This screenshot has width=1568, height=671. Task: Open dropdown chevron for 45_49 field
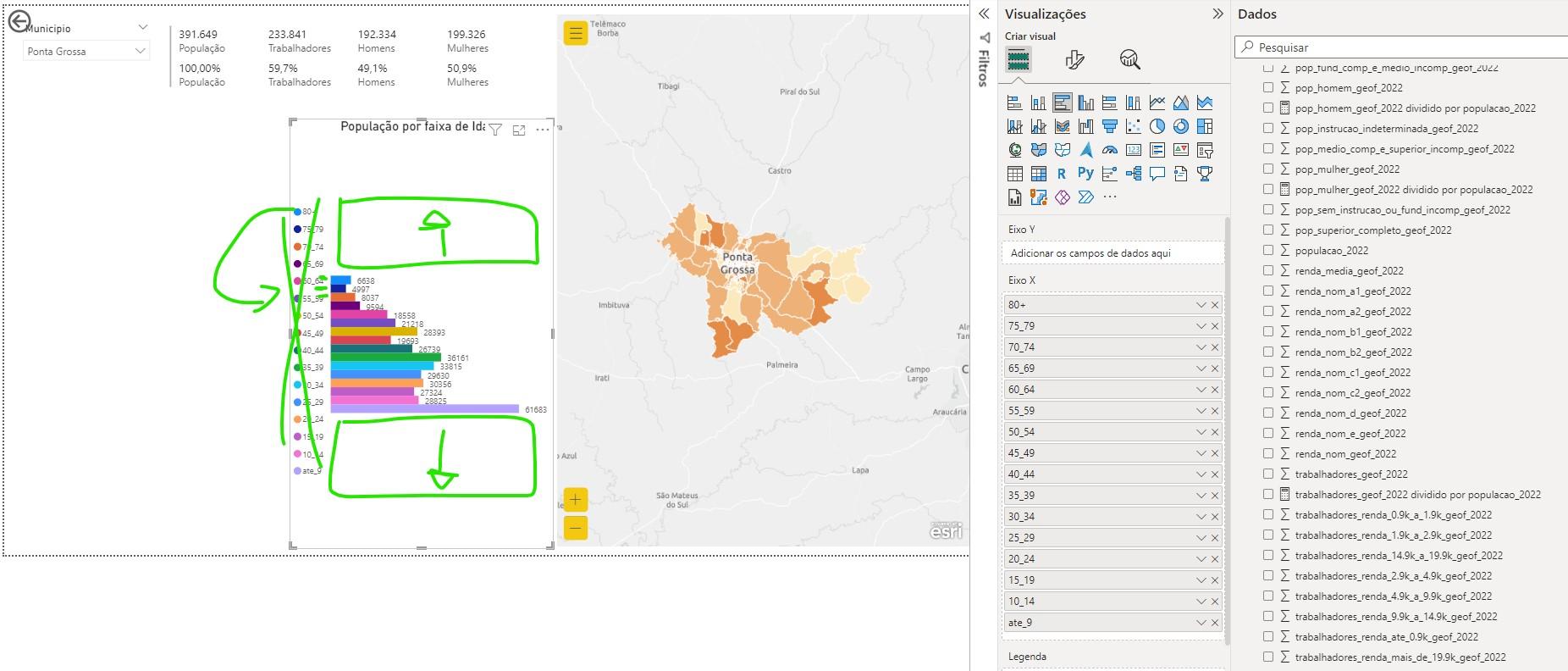[x=1201, y=453]
